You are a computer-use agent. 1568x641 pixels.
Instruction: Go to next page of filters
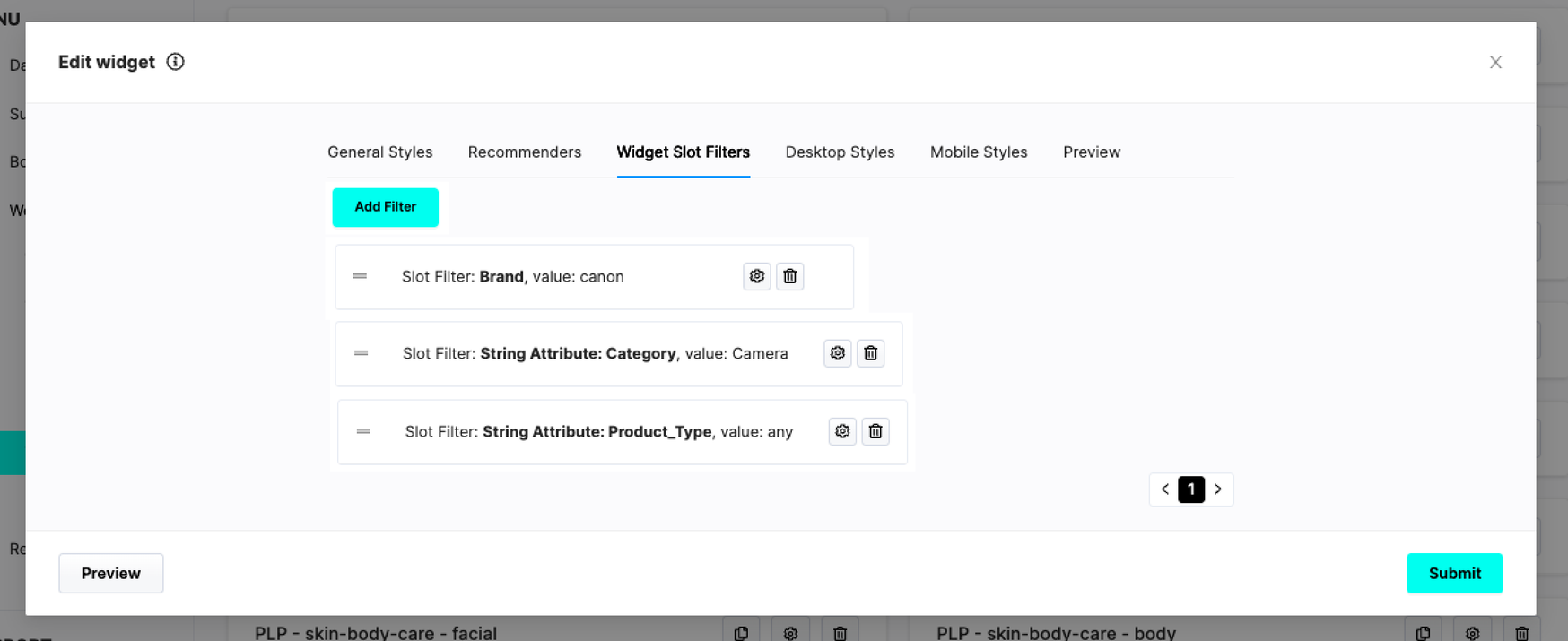coord(1218,489)
